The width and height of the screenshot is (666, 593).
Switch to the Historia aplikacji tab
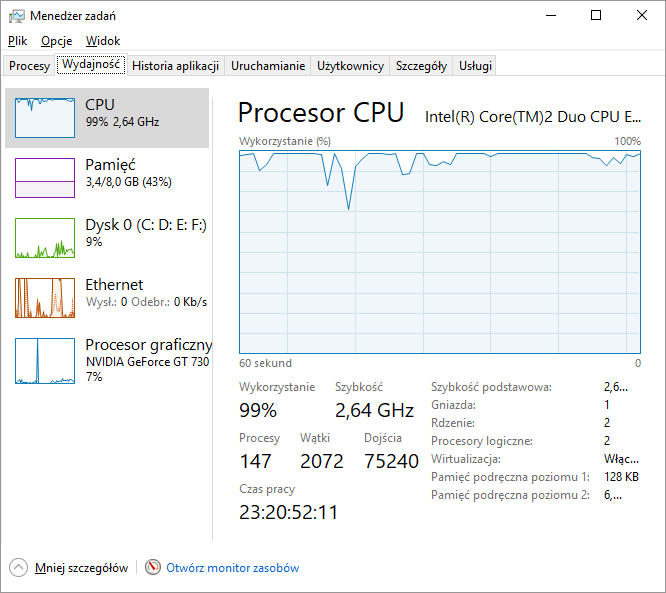click(175, 66)
